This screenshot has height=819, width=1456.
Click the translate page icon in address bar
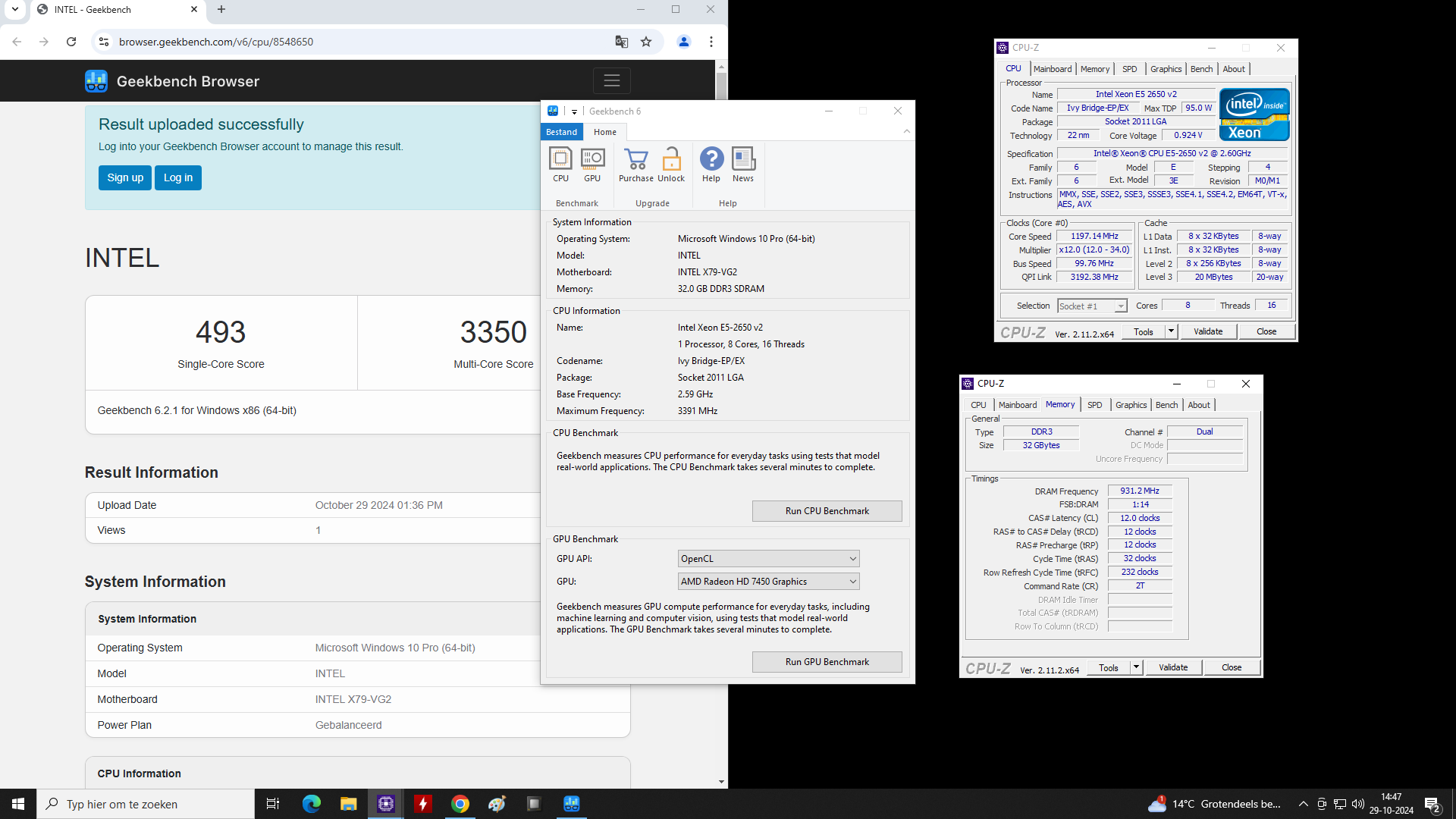(x=621, y=42)
